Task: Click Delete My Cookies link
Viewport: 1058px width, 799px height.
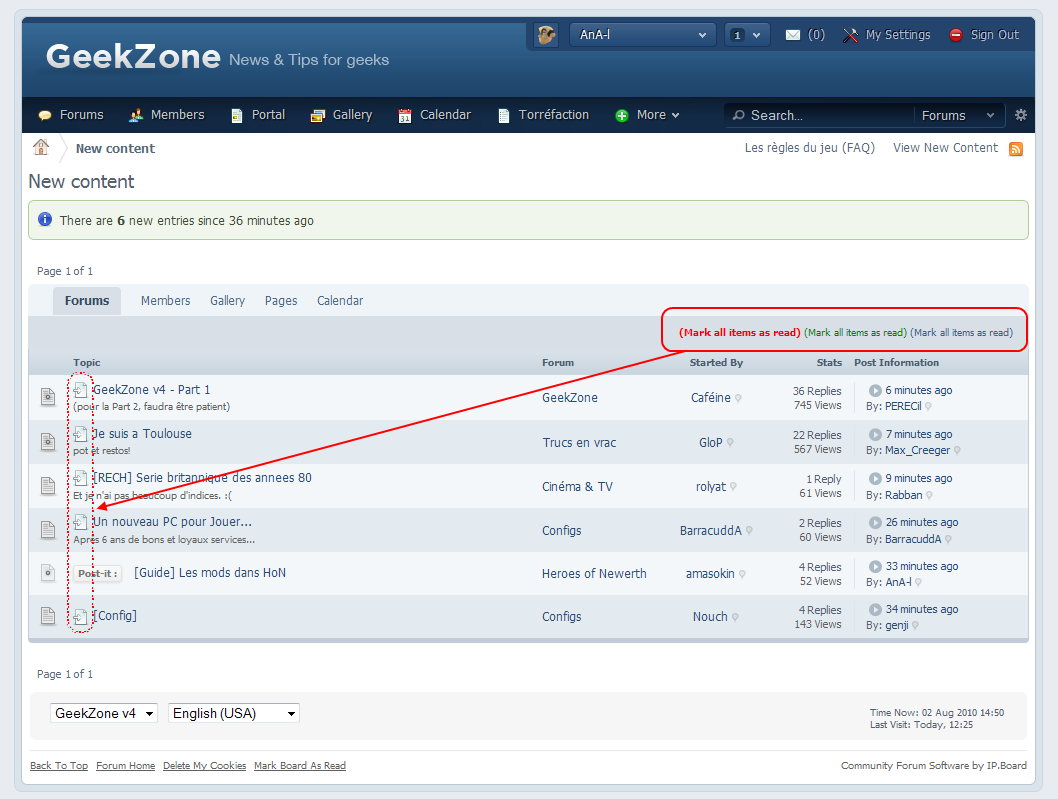Action: click(x=204, y=766)
